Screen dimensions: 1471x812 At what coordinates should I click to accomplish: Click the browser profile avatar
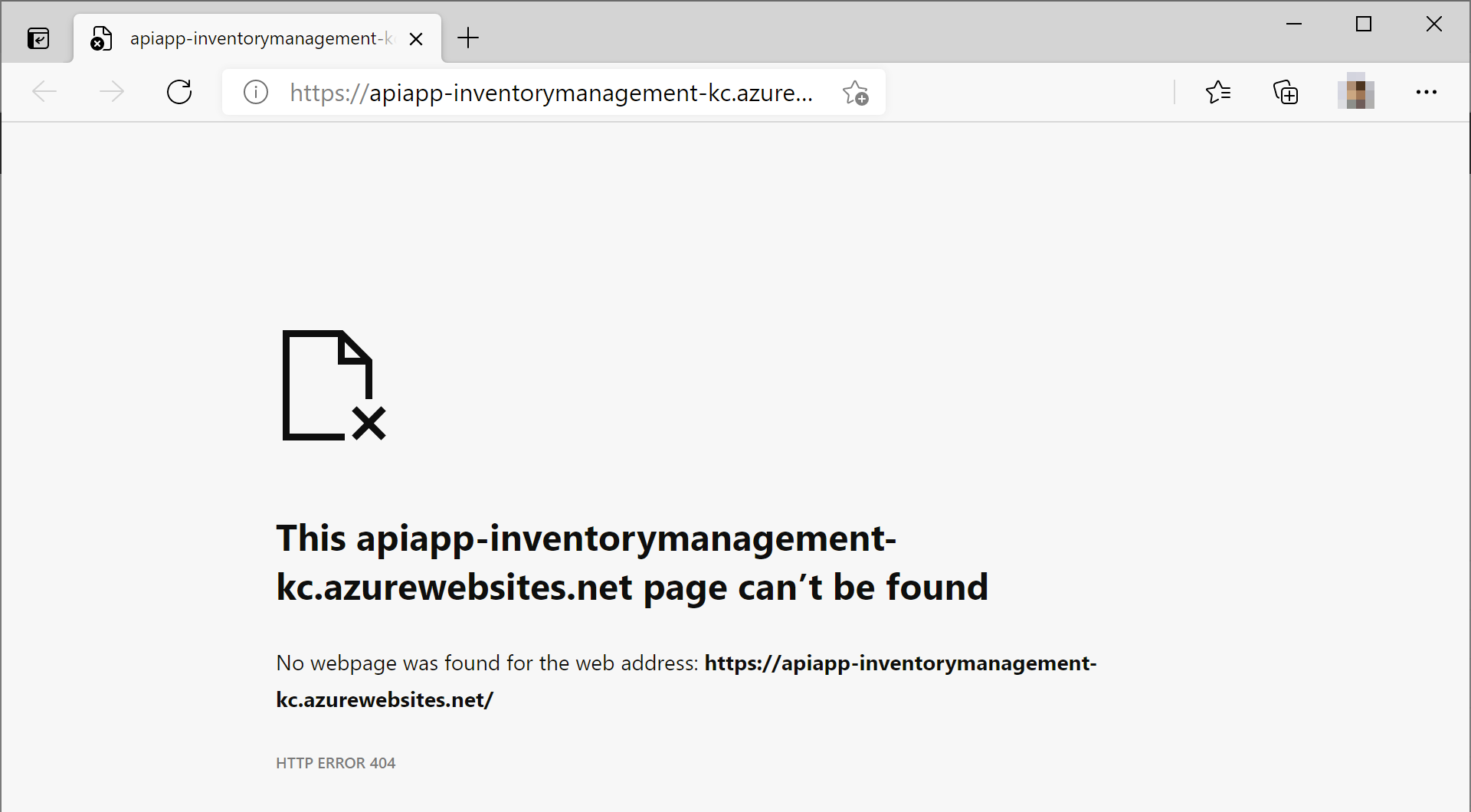1356,91
